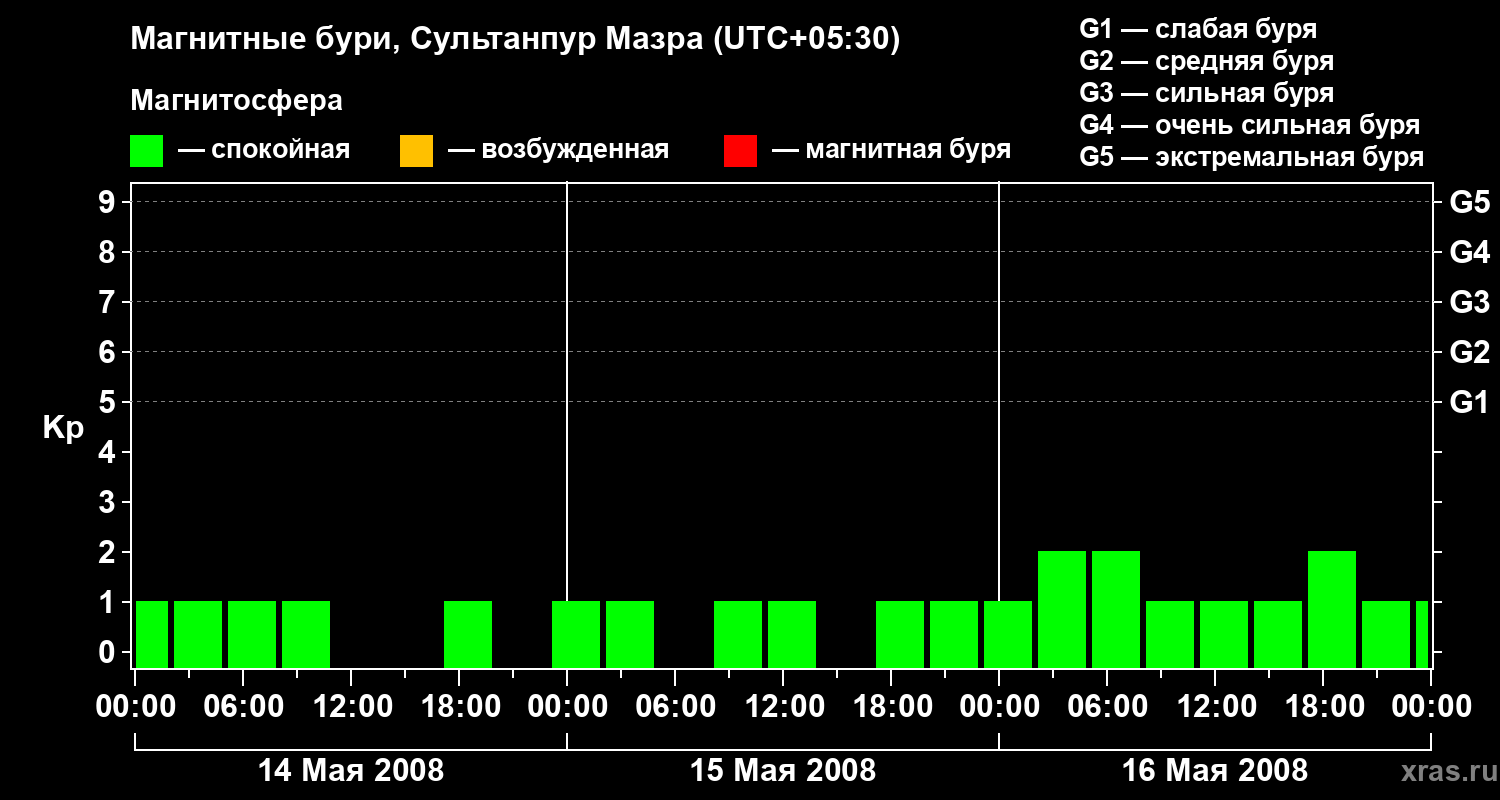Click the green bar above 18:00 on 15 Мая
This screenshot has height=800, width=1500.
click(x=900, y=634)
